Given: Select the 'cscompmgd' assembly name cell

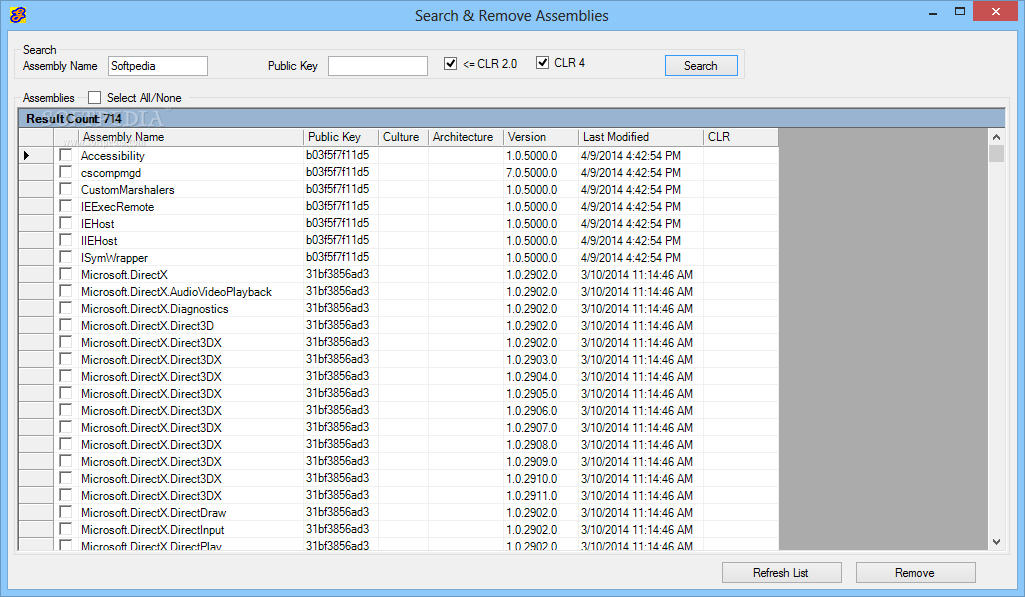Looking at the screenshot, I should pos(191,173).
